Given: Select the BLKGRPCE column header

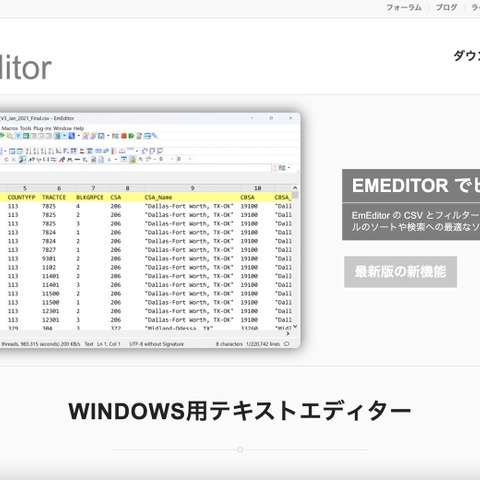Looking at the screenshot, I should (x=90, y=197).
